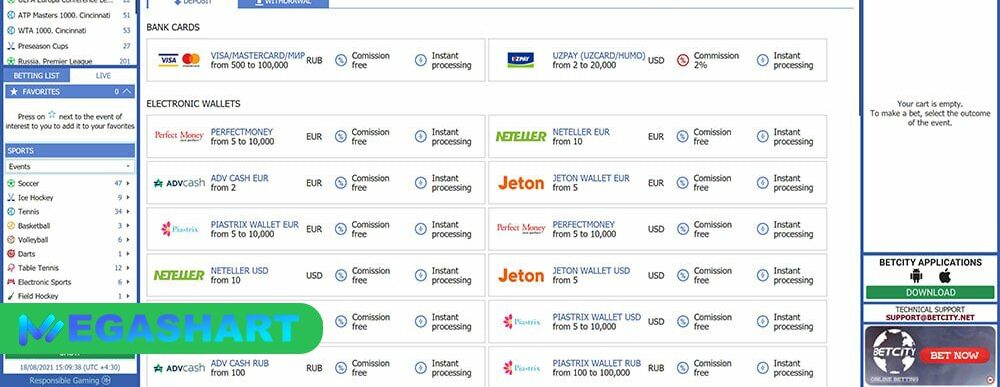
Task: Open the support@betcity.net email link
Action: [930, 317]
